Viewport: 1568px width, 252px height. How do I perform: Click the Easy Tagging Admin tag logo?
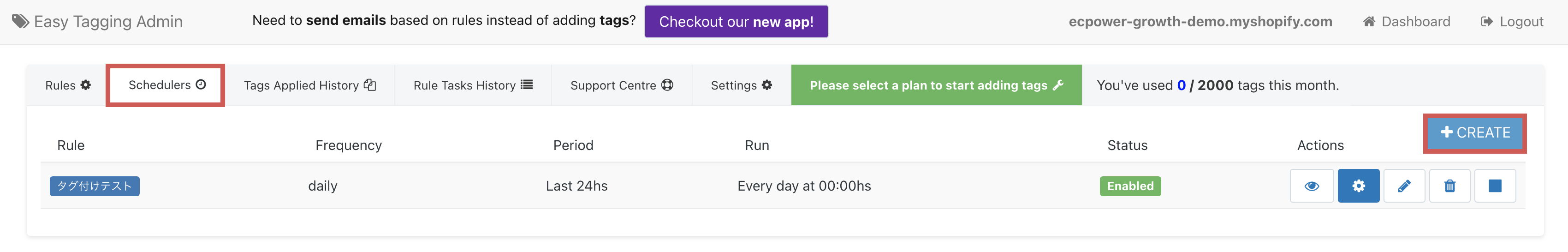coord(21,22)
